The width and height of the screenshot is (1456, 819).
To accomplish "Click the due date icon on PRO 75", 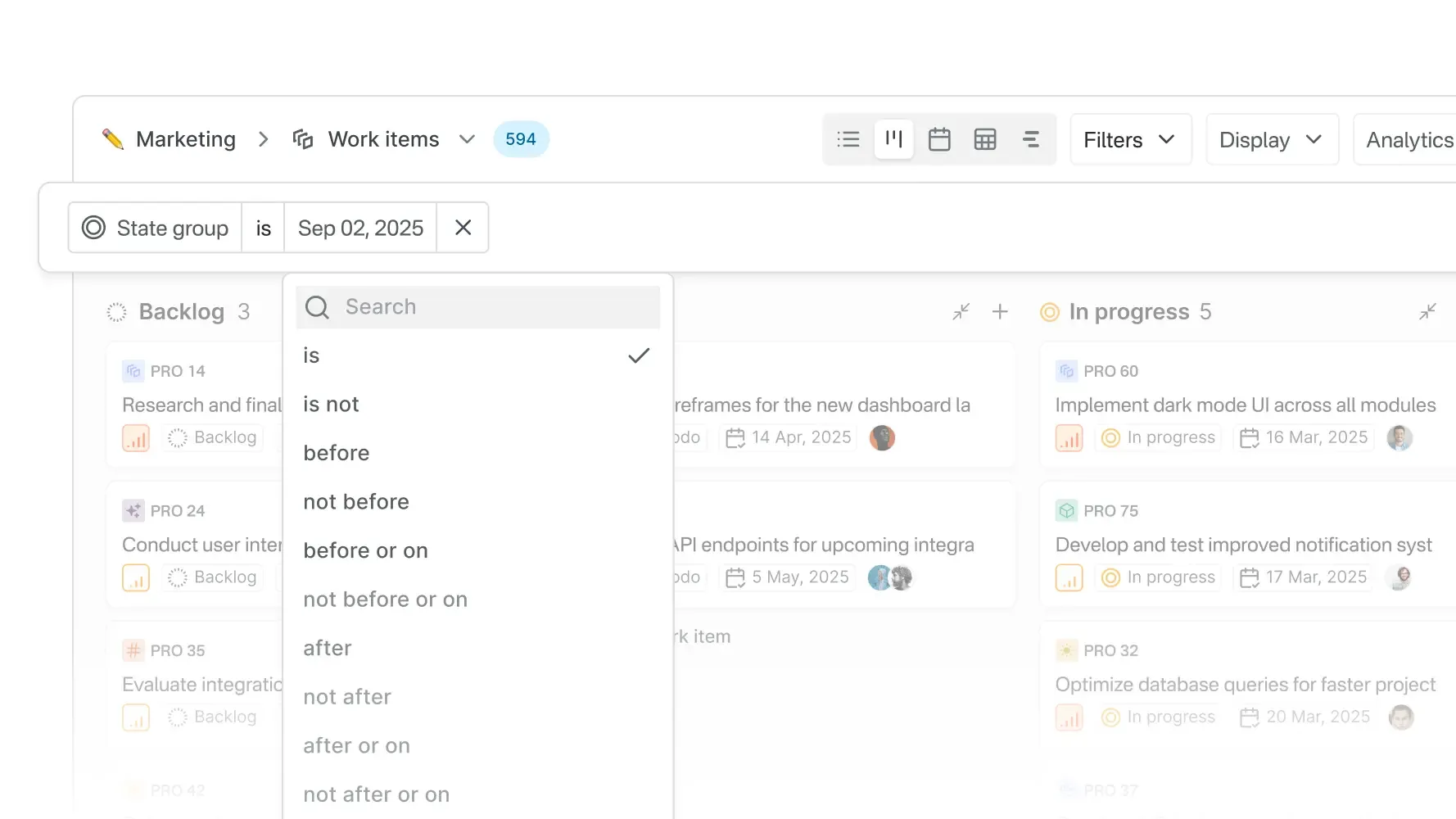I will pyautogui.click(x=1250, y=577).
